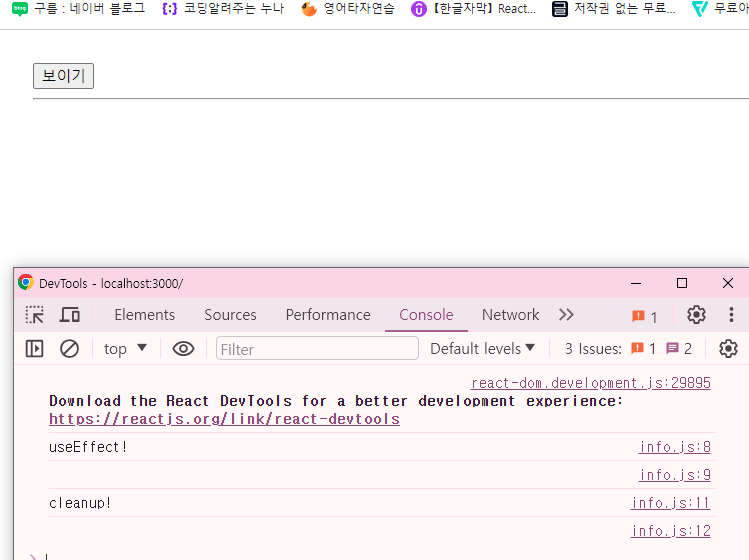Click the orange issue icon beside 3 Issues
This screenshot has width=749, height=560.
(637, 349)
